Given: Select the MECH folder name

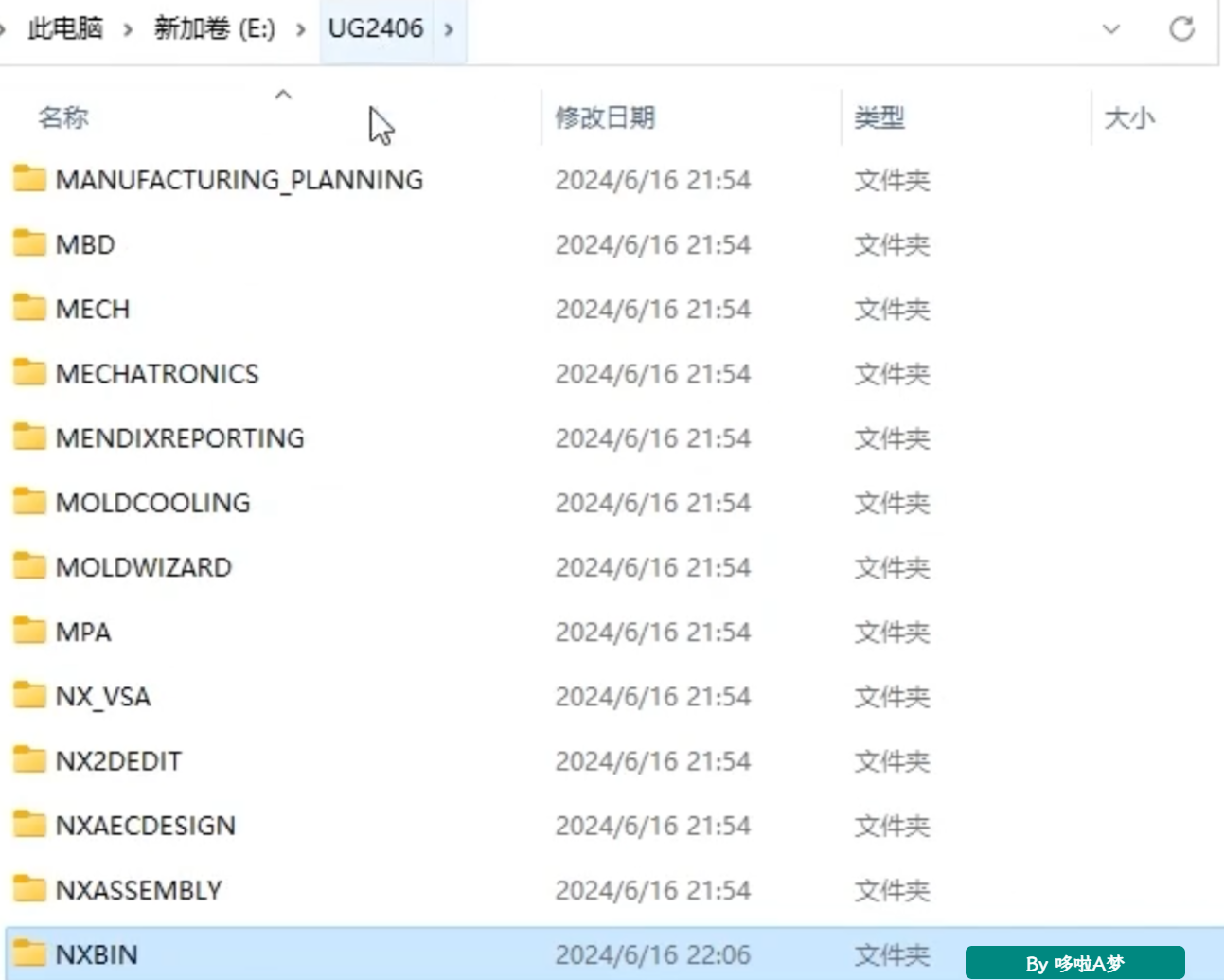Looking at the screenshot, I should point(93,309).
